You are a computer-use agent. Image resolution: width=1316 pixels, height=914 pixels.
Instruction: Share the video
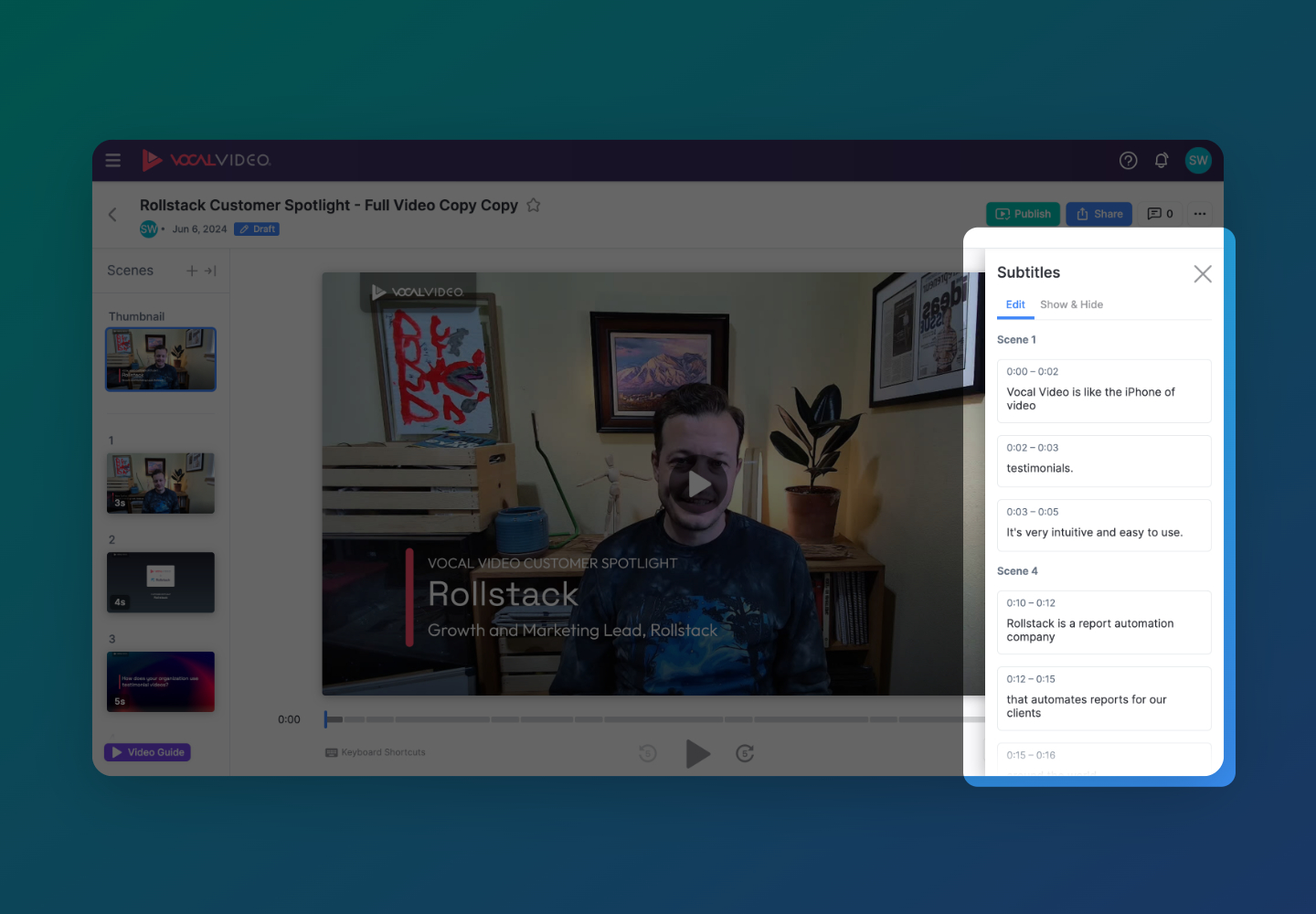point(1099,214)
